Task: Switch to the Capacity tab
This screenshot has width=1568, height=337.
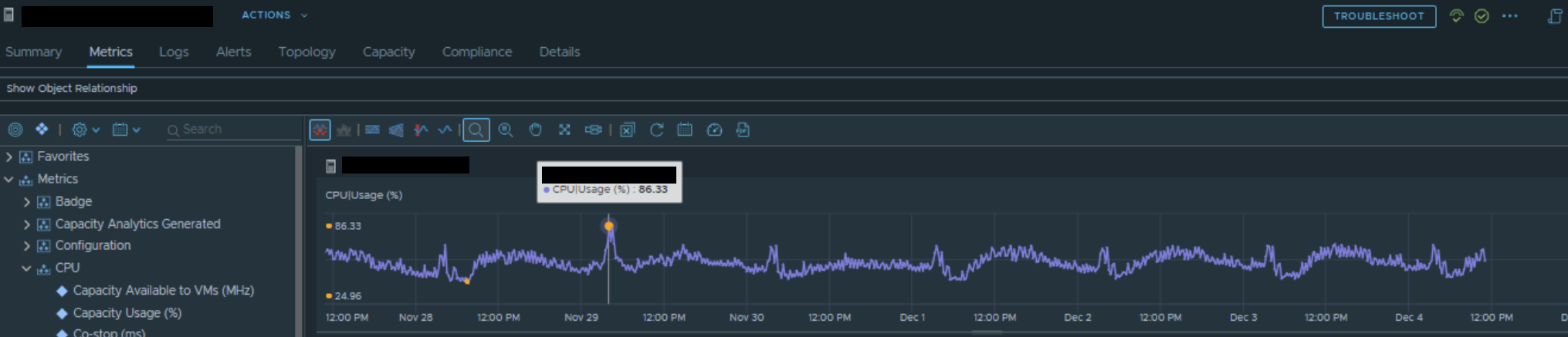Action: (x=388, y=52)
